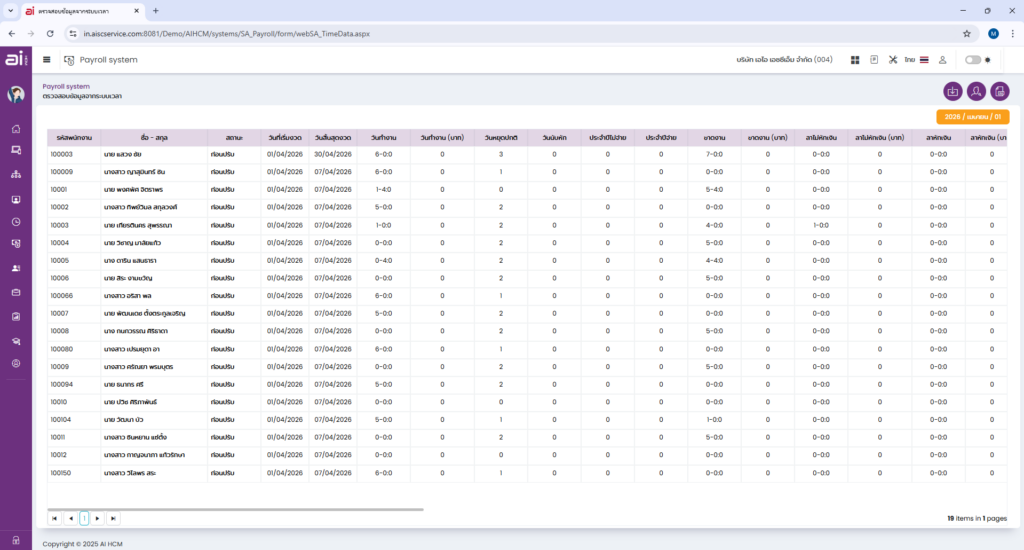The width and height of the screenshot is (1024, 550).
Task: Sort by the end date column header
Action: [333, 138]
